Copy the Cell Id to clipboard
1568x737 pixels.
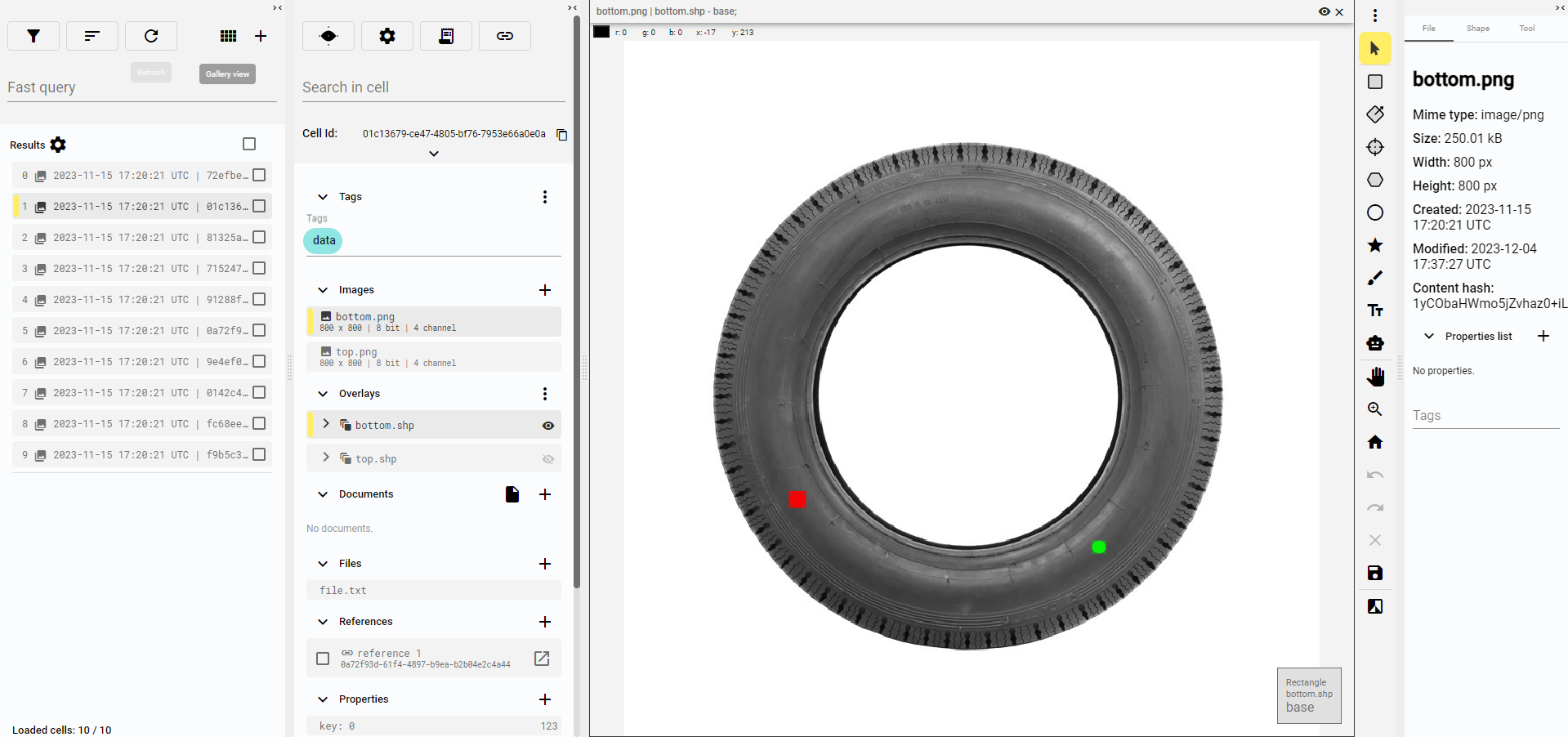click(562, 135)
